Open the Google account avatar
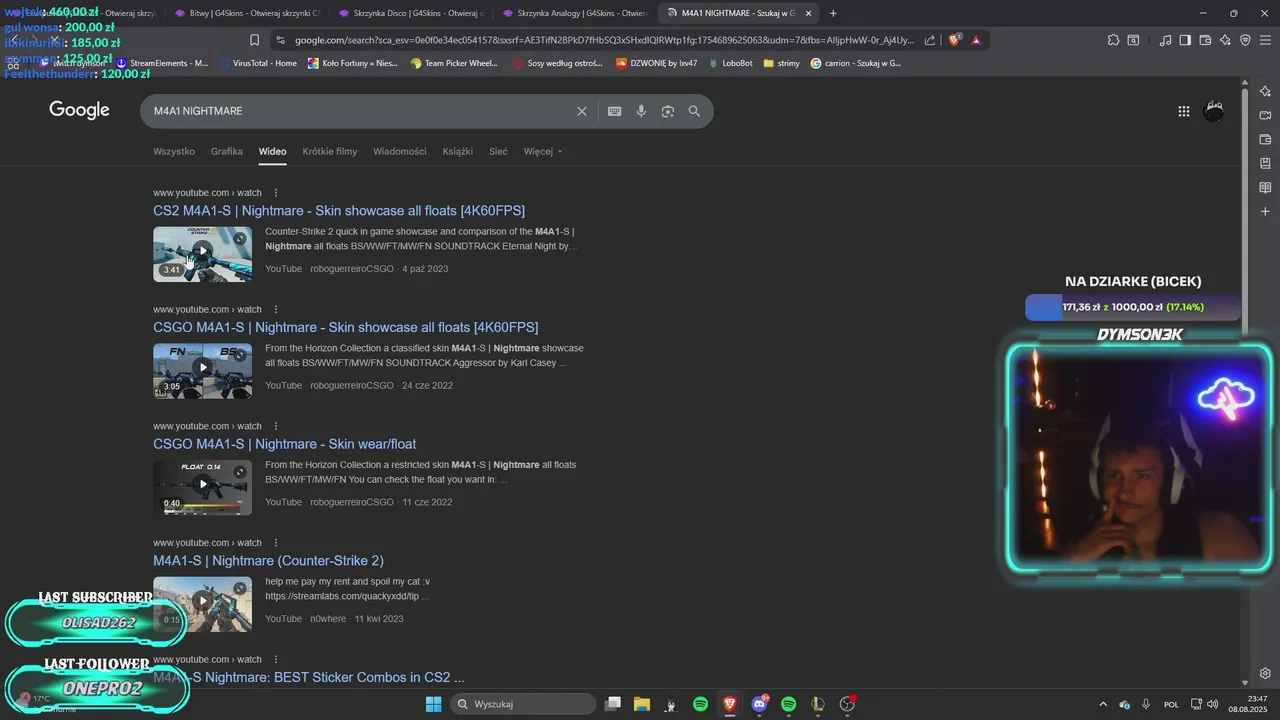The width and height of the screenshot is (1280, 720). 1214,111
